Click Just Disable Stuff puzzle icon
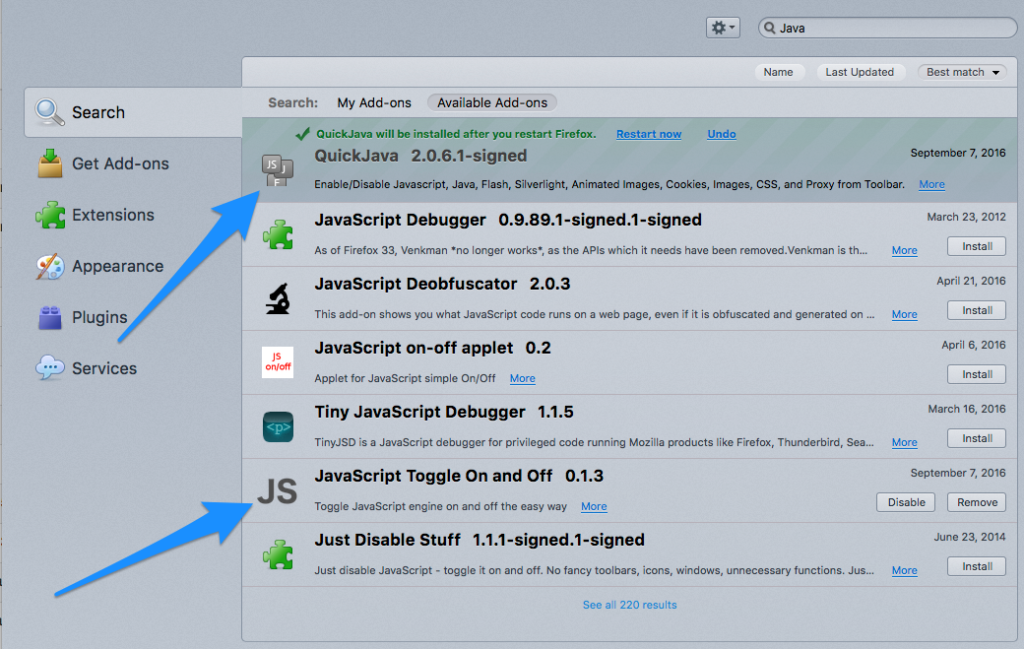1024x649 pixels. (278, 554)
